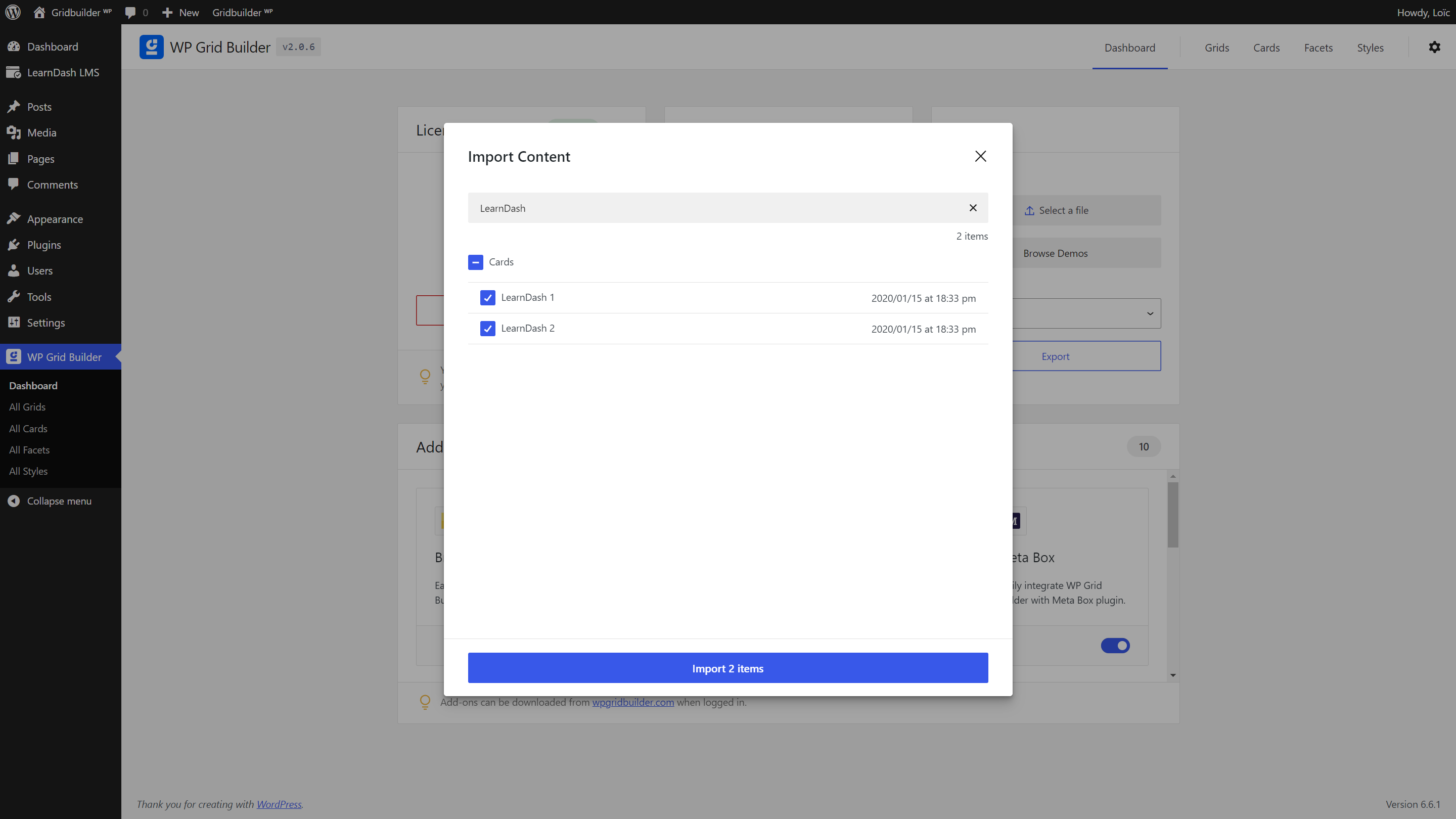This screenshot has height=819, width=1456.
Task: Select the Tools wrench icon in sidebar
Action: [14, 296]
